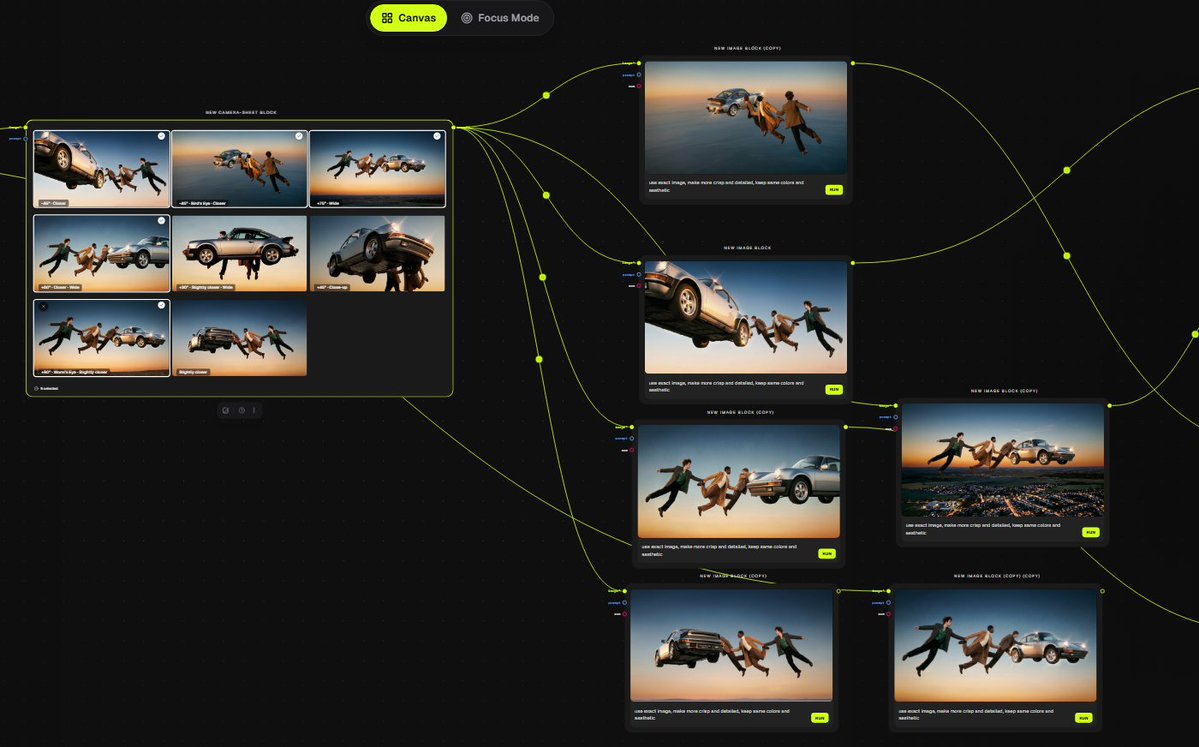Switch to Focus Mode

pos(502,17)
